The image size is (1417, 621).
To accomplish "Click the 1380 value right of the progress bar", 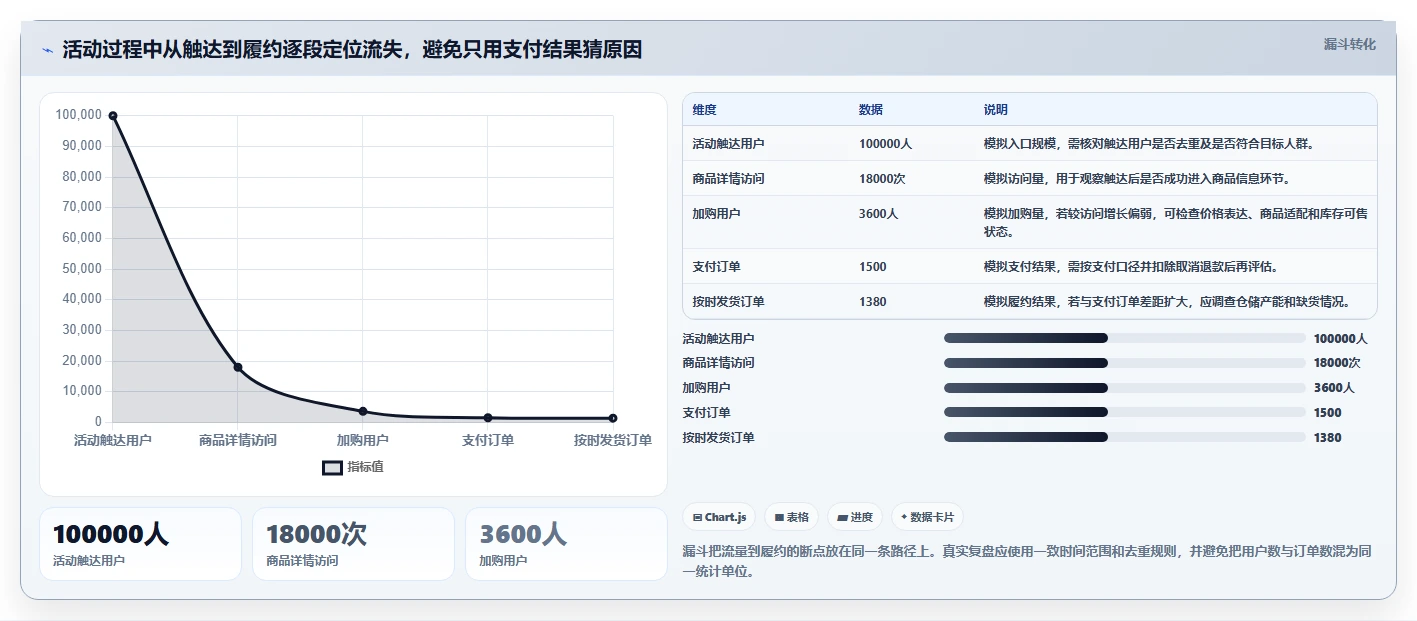I will click(1328, 438).
